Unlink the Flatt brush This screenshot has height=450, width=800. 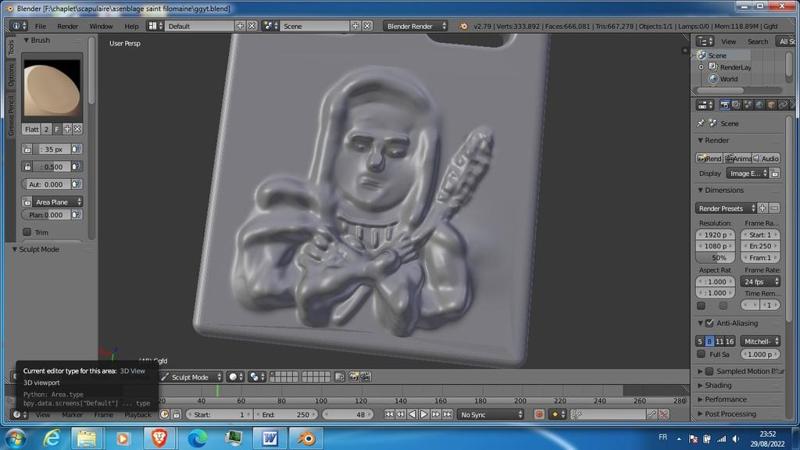(77, 129)
